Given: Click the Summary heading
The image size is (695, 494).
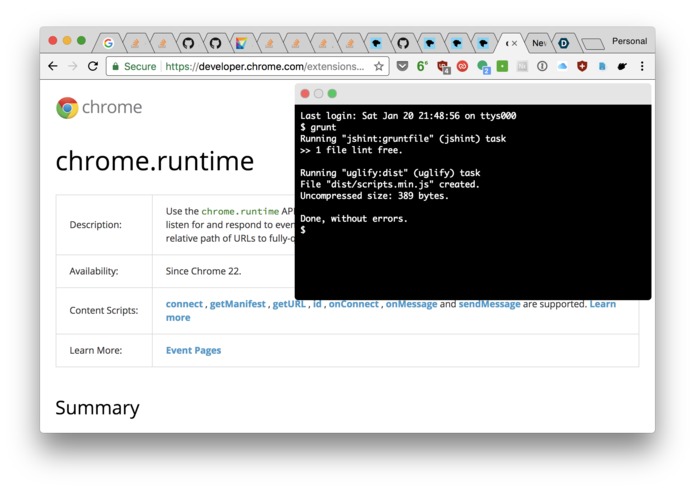Looking at the screenshot, I should click(x=97, y=408).
